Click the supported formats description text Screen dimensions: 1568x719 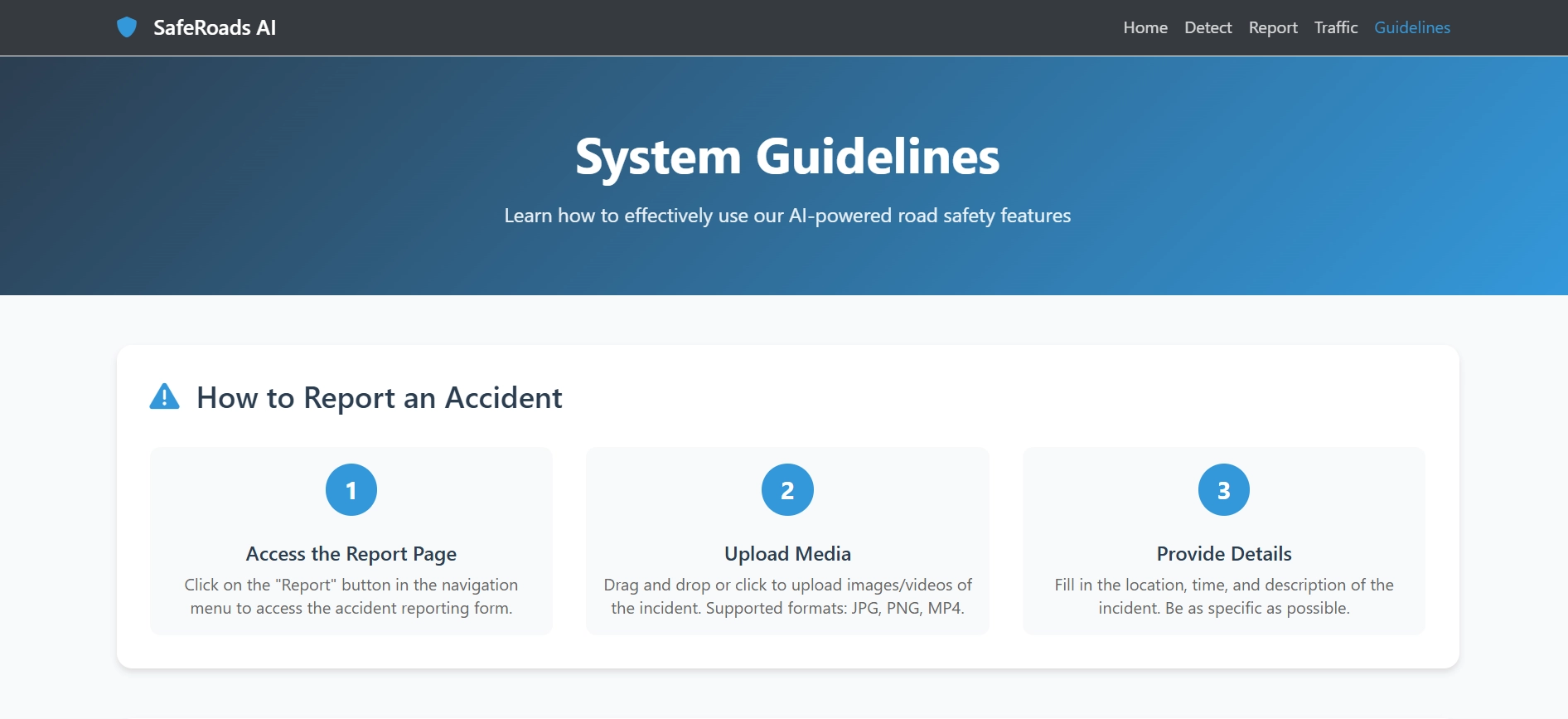coord(787,597)
